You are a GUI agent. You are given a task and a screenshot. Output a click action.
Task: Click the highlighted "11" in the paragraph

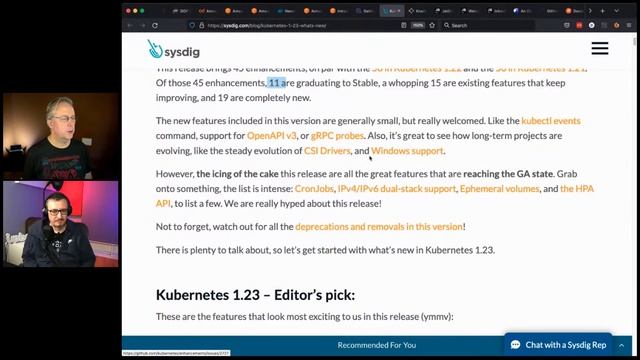click(274, 83)
